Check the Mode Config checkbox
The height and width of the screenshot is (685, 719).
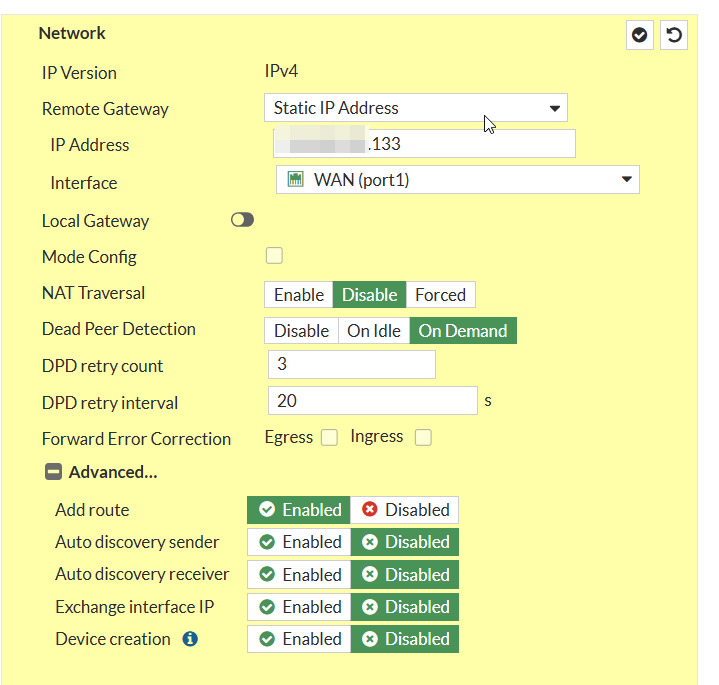274,256
